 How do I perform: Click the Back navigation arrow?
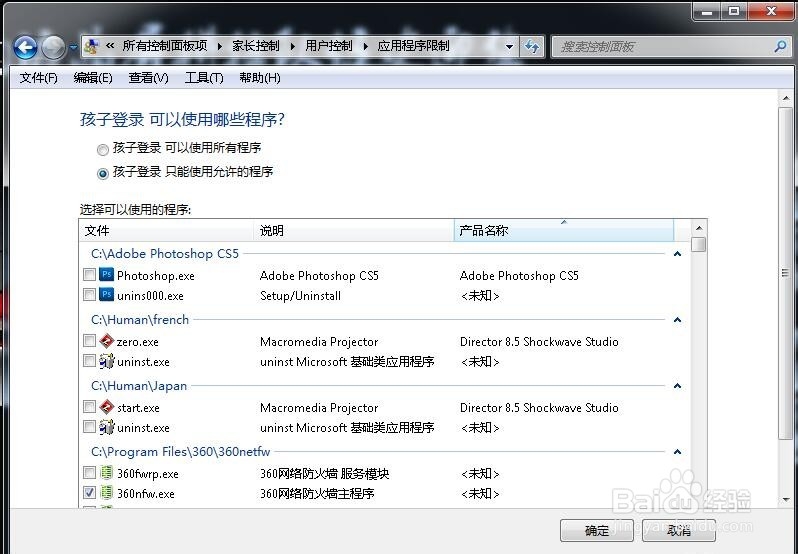click(x=25, y=47)
